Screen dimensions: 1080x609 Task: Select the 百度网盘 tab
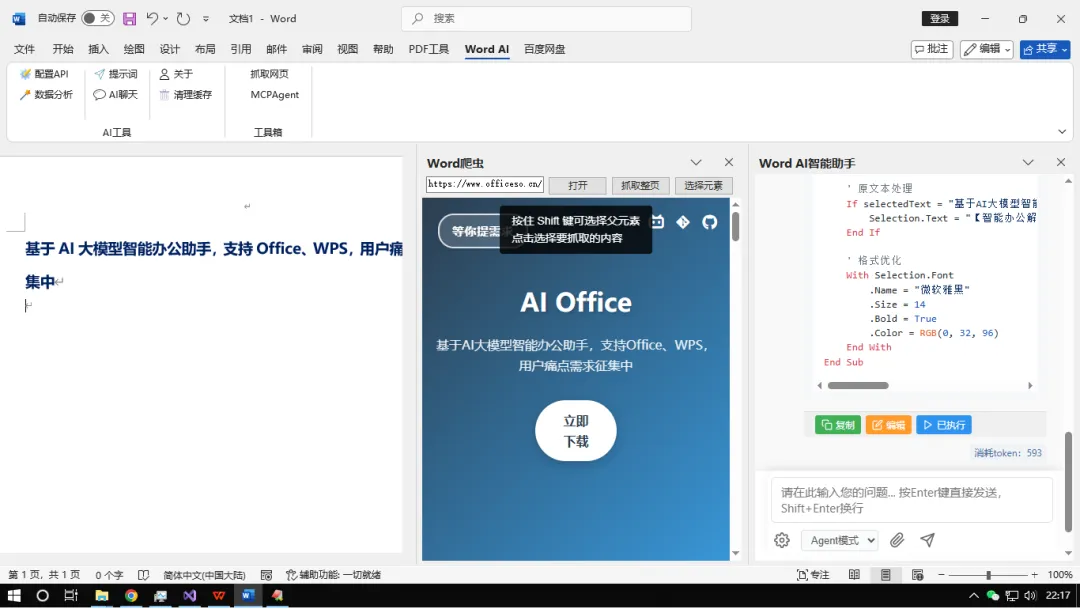pyautogui.click(x=544, y=49)
